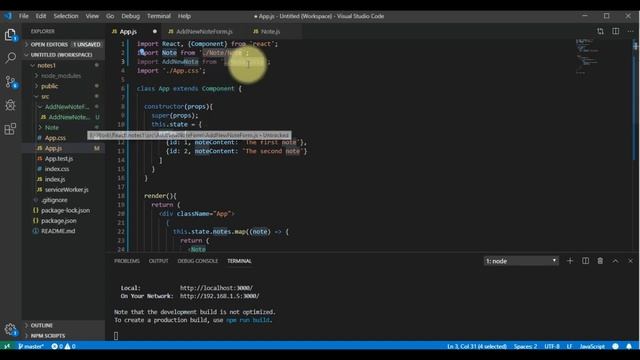The image size is (640, 360).
Task: Collapse the notes1 folder
Action: [64, 65]
